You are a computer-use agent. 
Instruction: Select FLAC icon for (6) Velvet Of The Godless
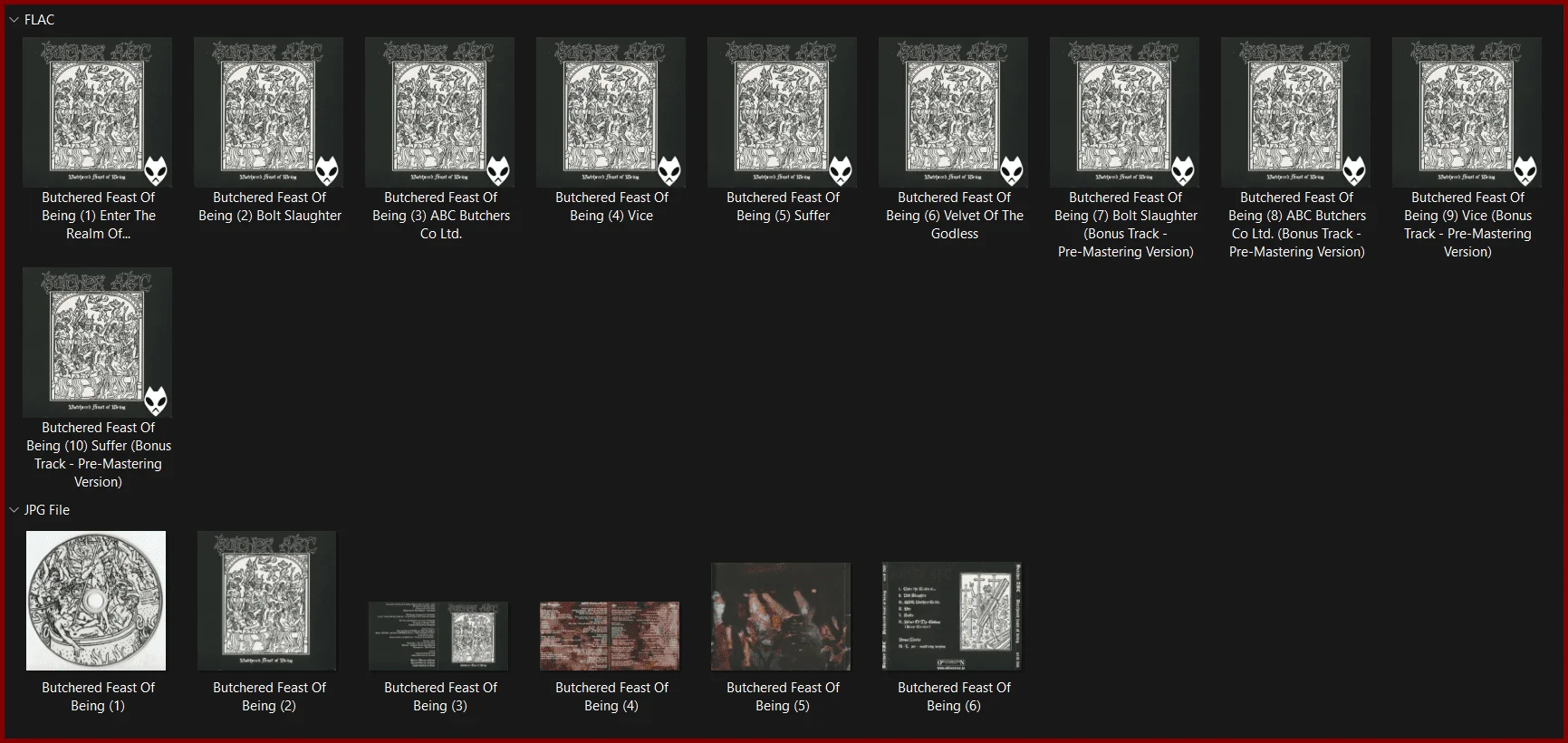(954, 112)
